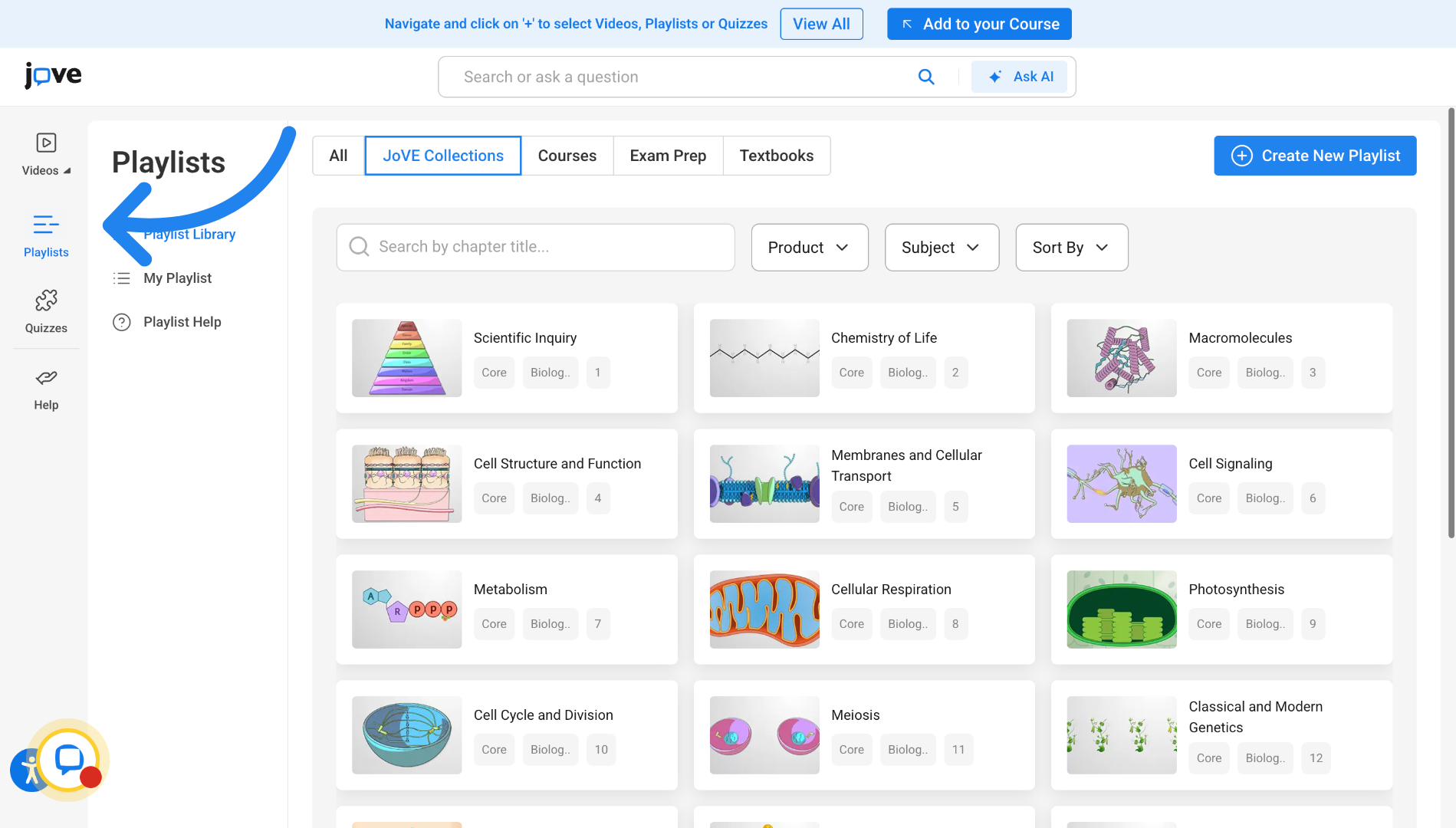Click the View All button
1456x828 pixels.
[x=821, y=24]
